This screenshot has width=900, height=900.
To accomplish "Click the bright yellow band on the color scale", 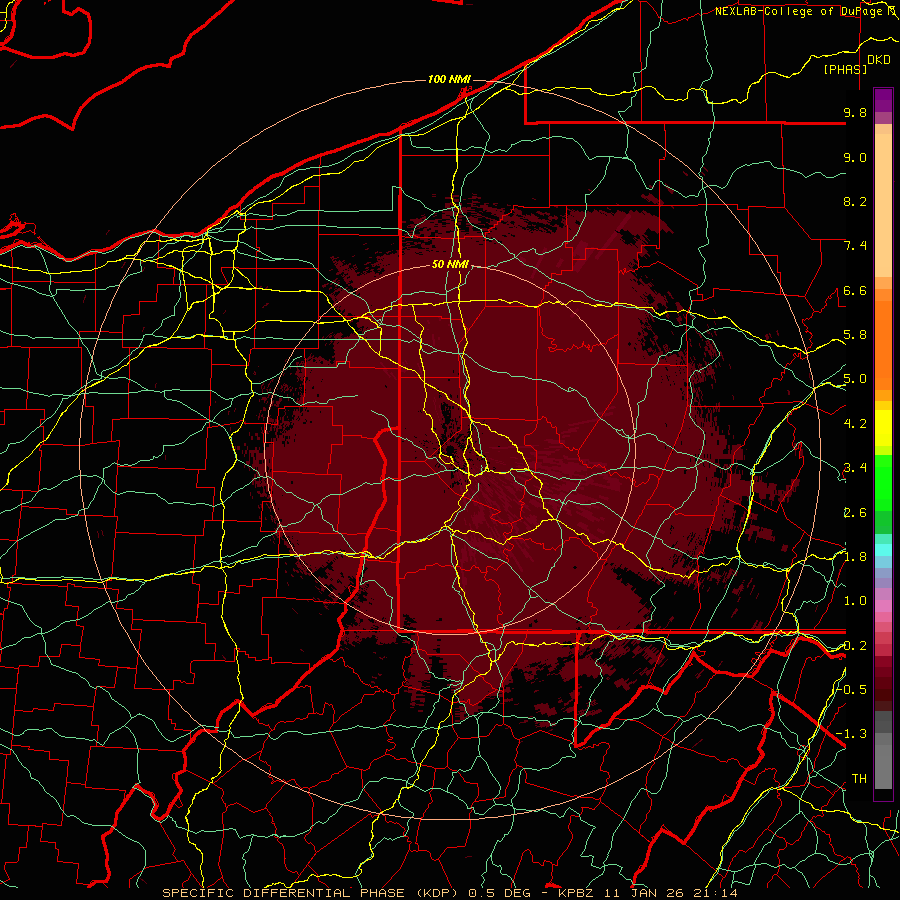I will click(883, 428).
